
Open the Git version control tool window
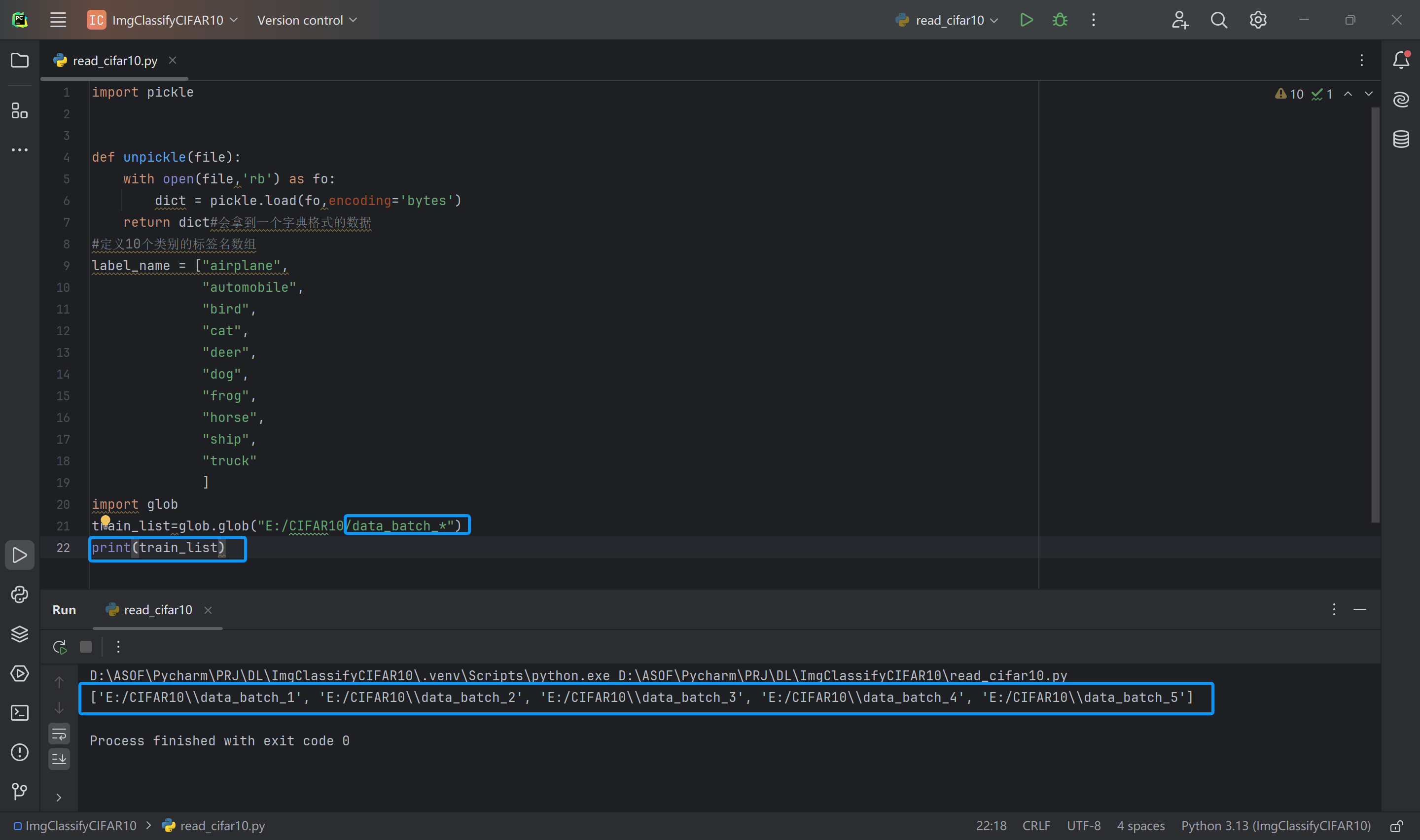pos(20,791)
